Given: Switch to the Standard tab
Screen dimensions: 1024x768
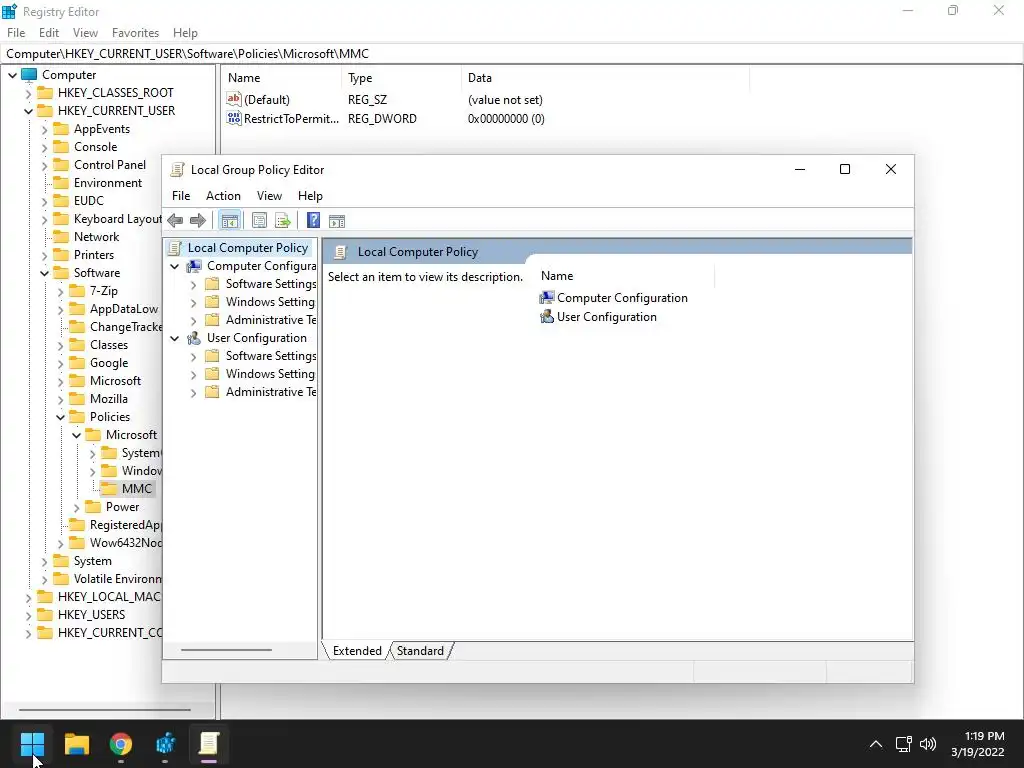Looking at the screenshot, I should tap(420, 650).
